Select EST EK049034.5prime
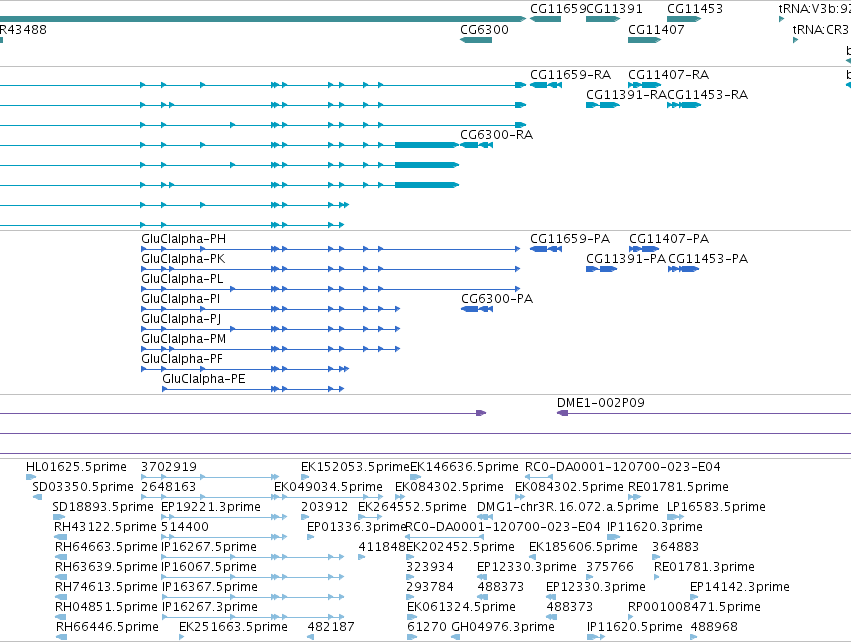This screenshot has width=851, height=642. click(x=328, y=487)
